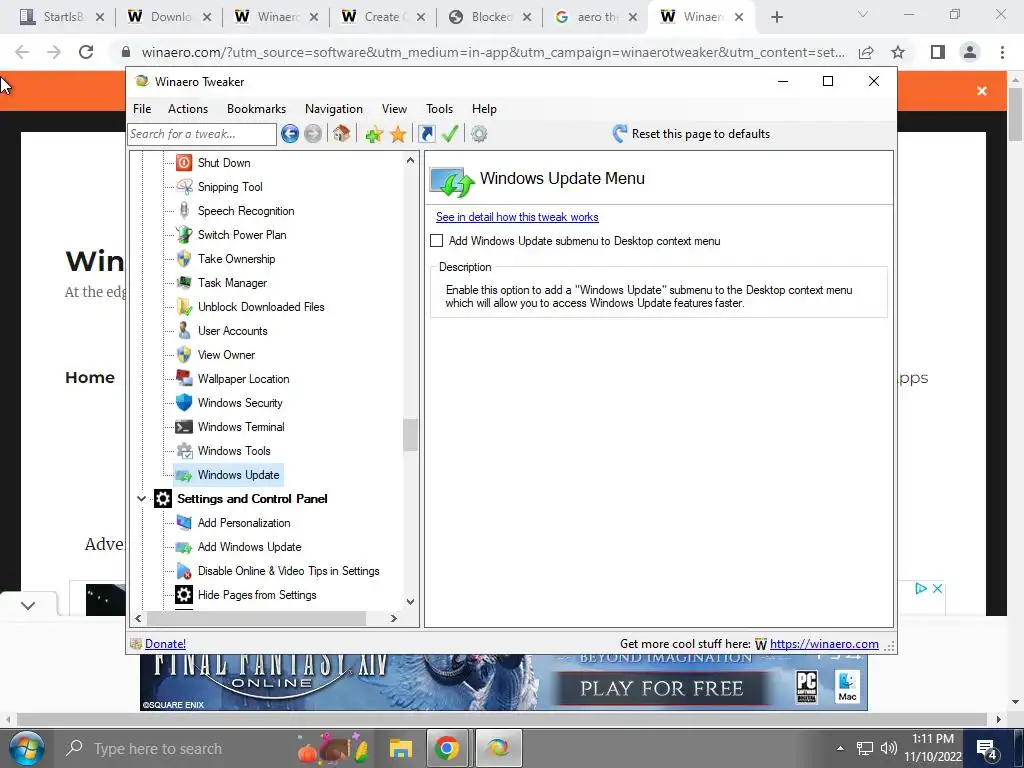1024x768 pixels.
Task: Collapse Settings and Control Panel tree node
Action: tap(141, 498)
